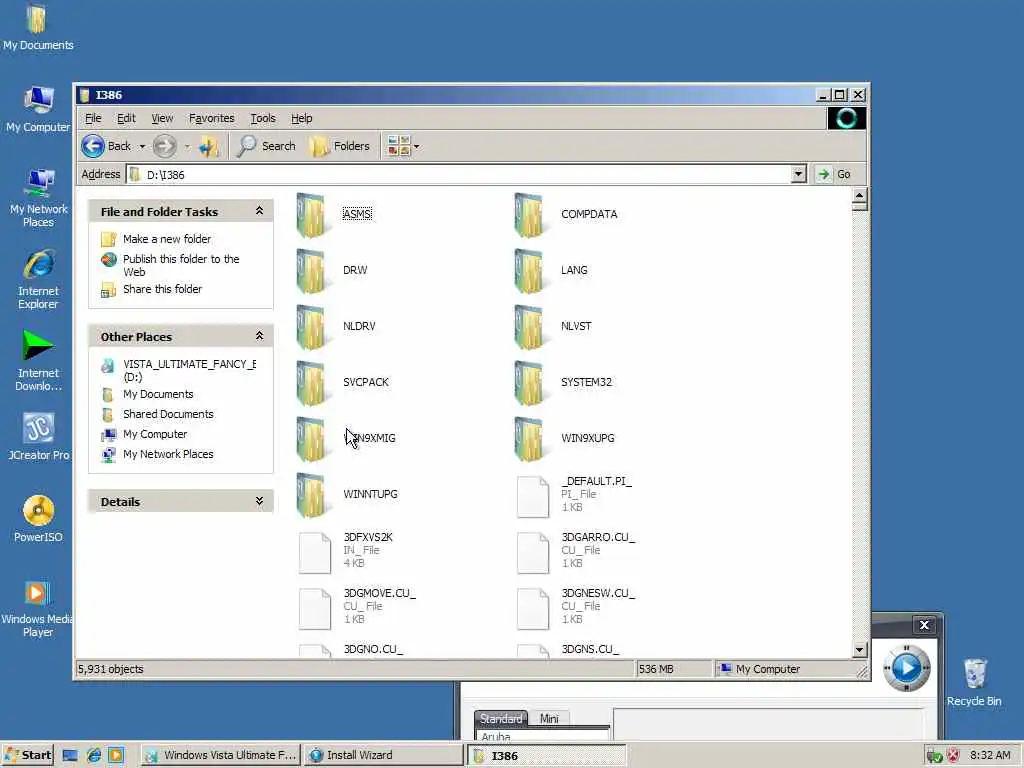Select the _DEFAULT.PI_ file

pos(574,494)
